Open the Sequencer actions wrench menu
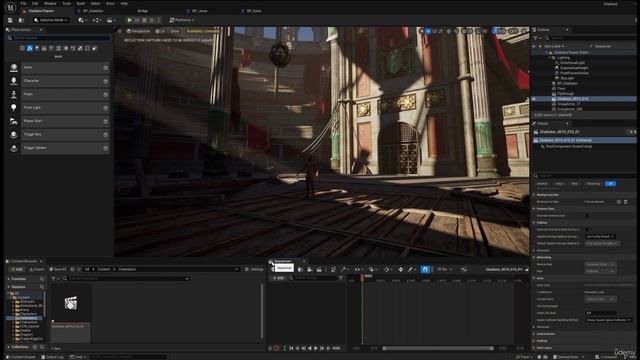This screenshot has width=640, height=360. [x=344, y=269]
